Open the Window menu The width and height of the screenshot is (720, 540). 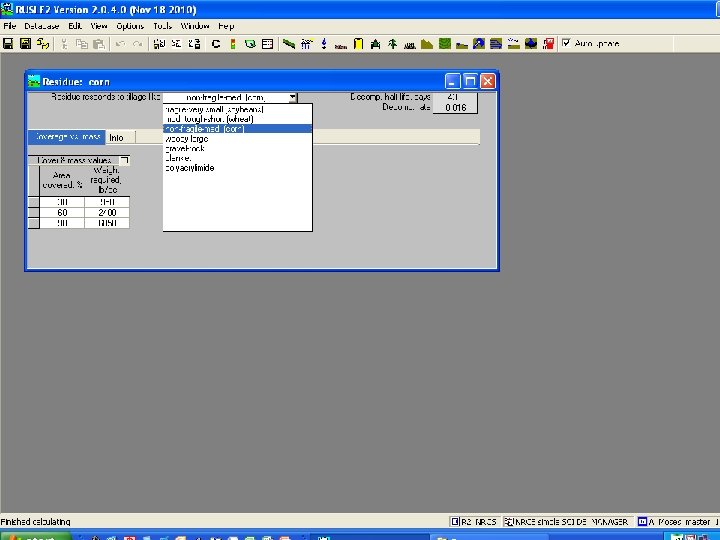(195, 26)
